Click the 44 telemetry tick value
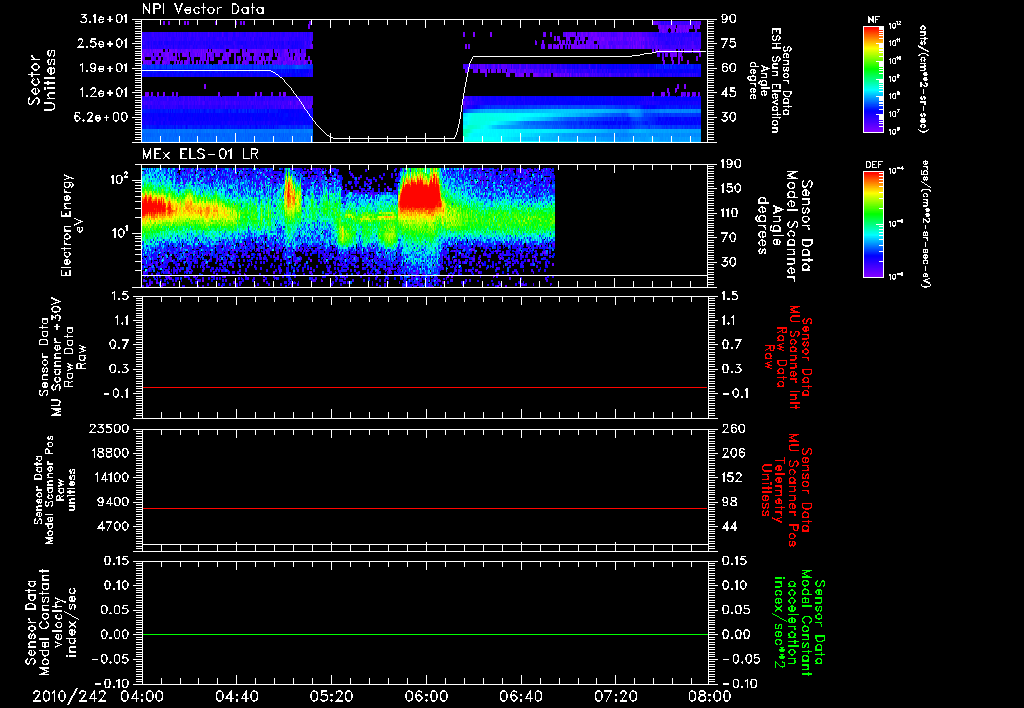This screenshot has width=1024, height=708. pos(728,526)
